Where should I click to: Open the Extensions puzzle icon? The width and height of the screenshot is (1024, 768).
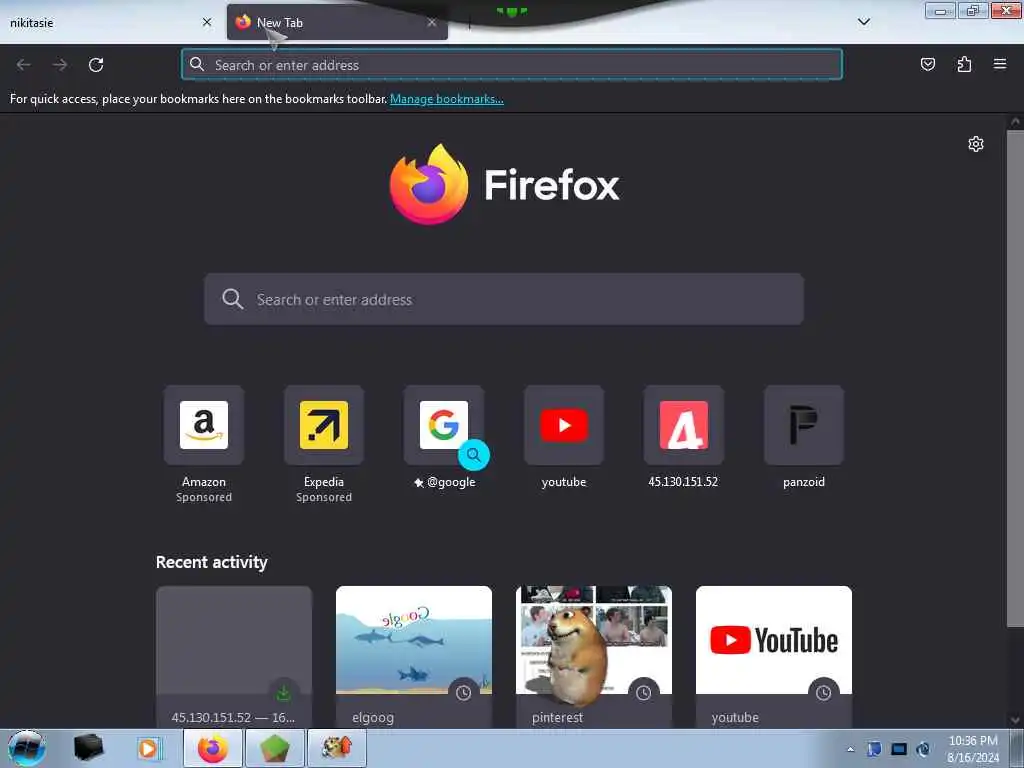point(964,64)
